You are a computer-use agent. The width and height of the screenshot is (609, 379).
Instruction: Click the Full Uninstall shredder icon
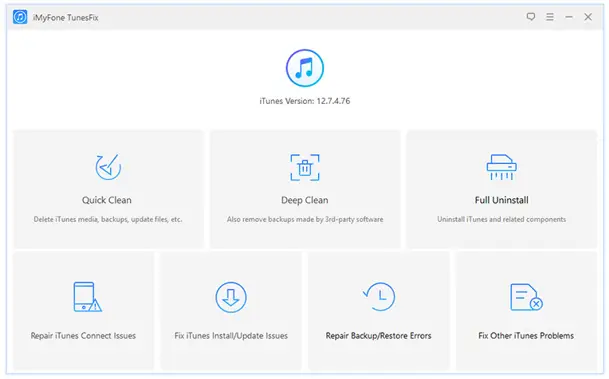coord(501,167)
